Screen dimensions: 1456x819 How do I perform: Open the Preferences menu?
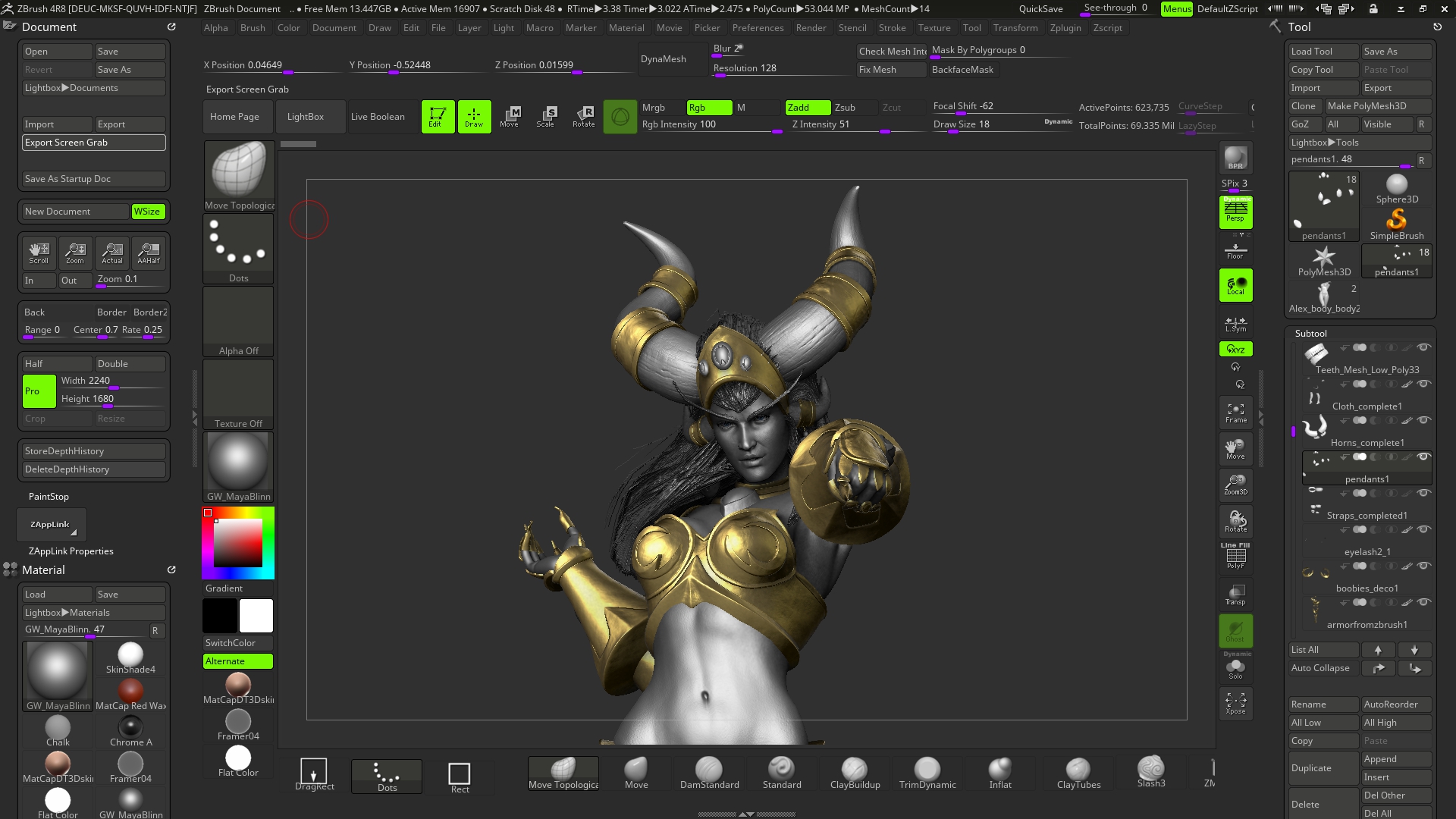(758, 28)
